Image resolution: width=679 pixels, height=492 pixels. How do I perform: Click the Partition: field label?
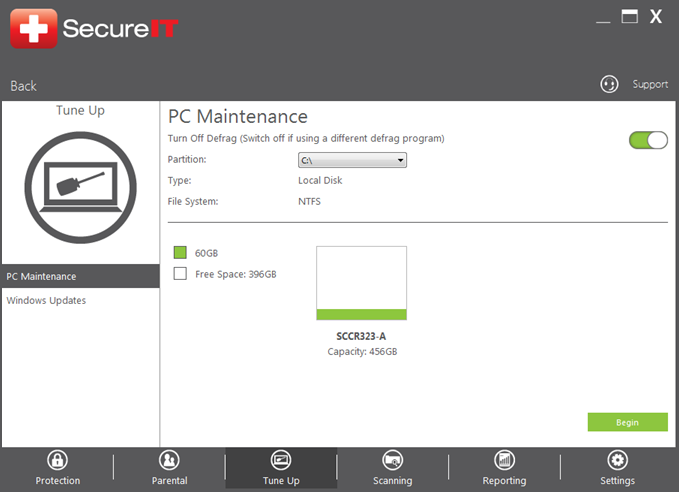coord(187,159)
